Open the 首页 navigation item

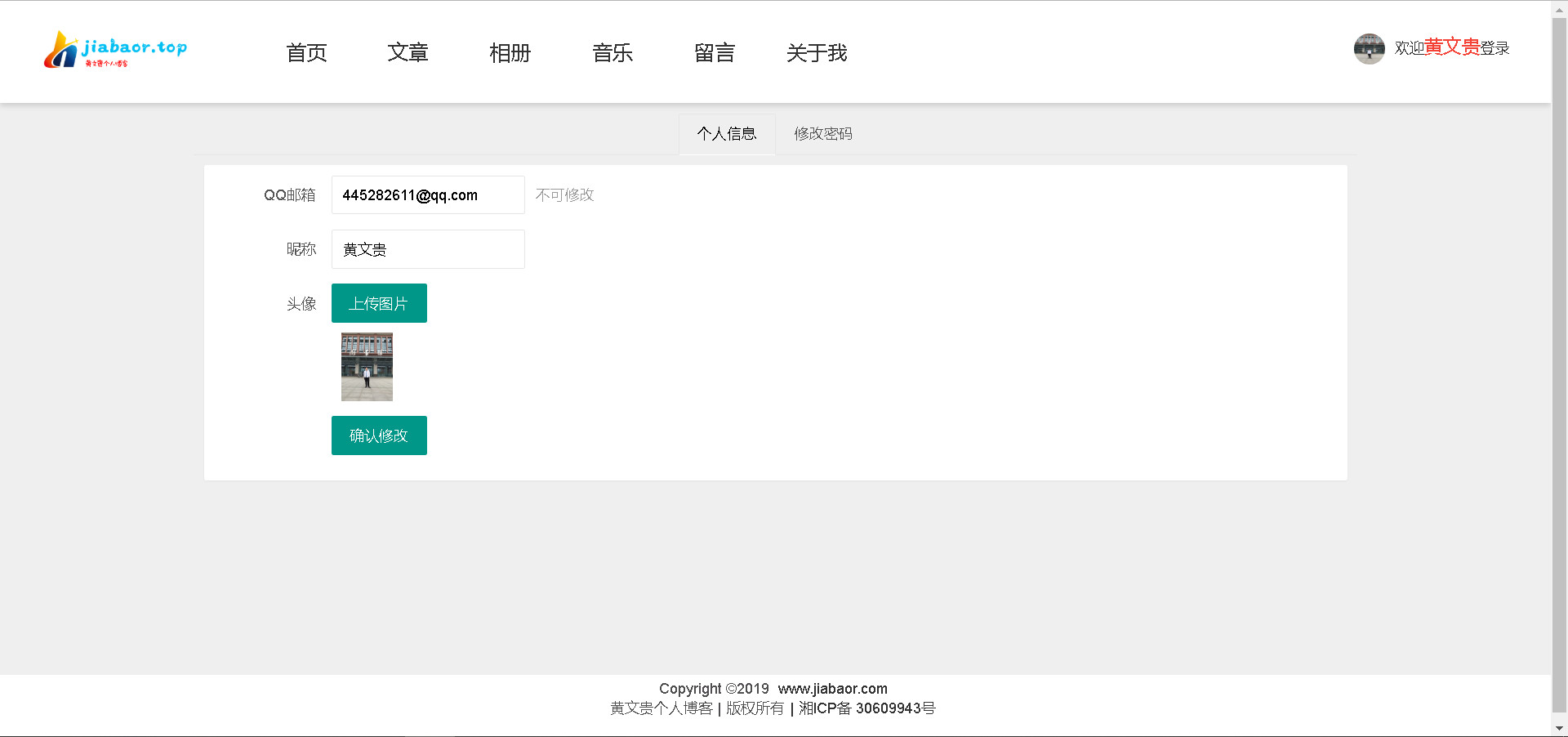[x=306, y=53]
